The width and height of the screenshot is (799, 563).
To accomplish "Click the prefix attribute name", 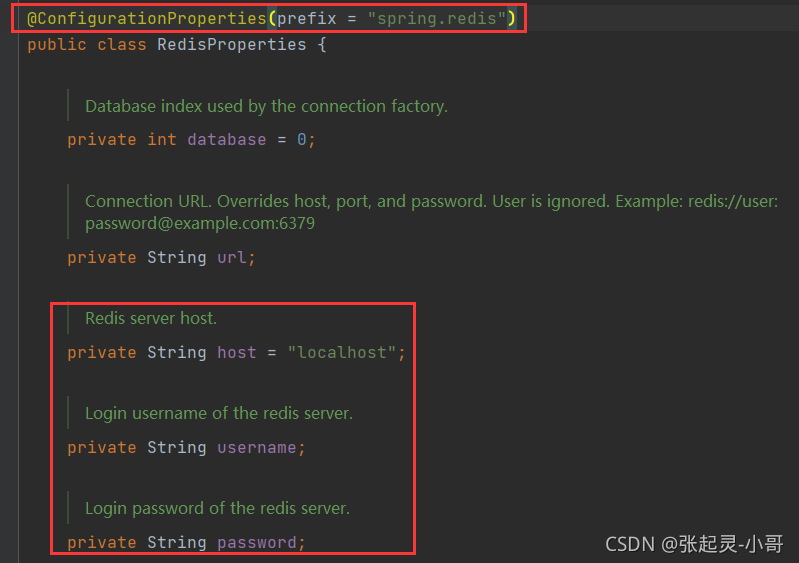I will pos(307,19).
